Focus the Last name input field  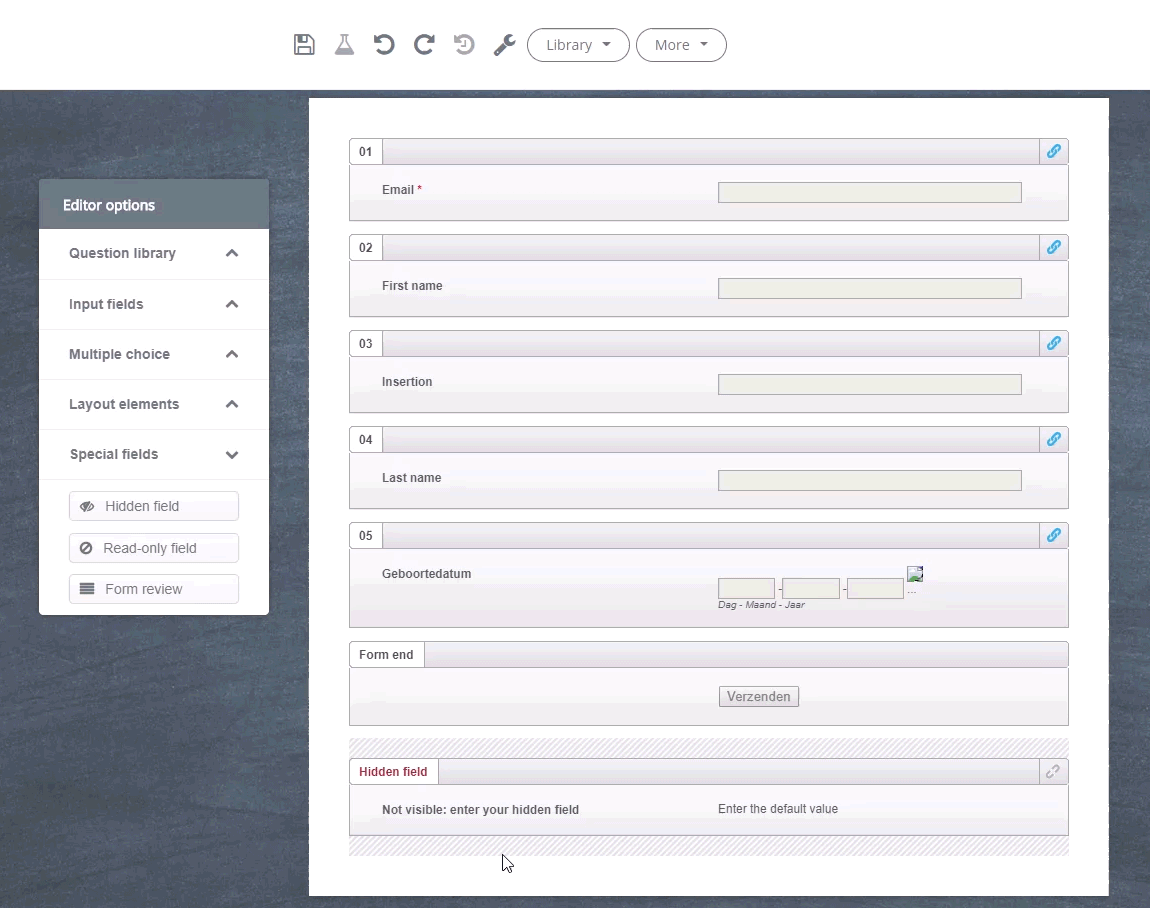[869, 480]
